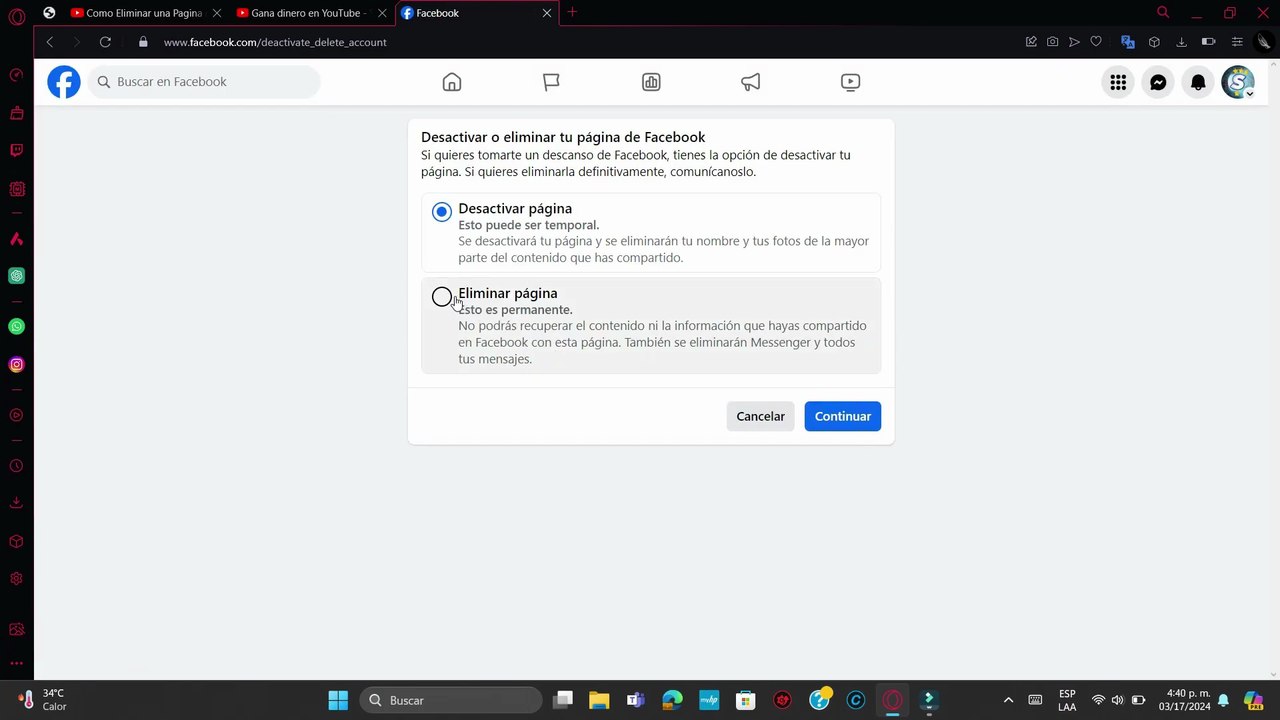Screen dimensions: 1280x720
Task: Open Messenger from the top bar
Action: pos(1158,82)
